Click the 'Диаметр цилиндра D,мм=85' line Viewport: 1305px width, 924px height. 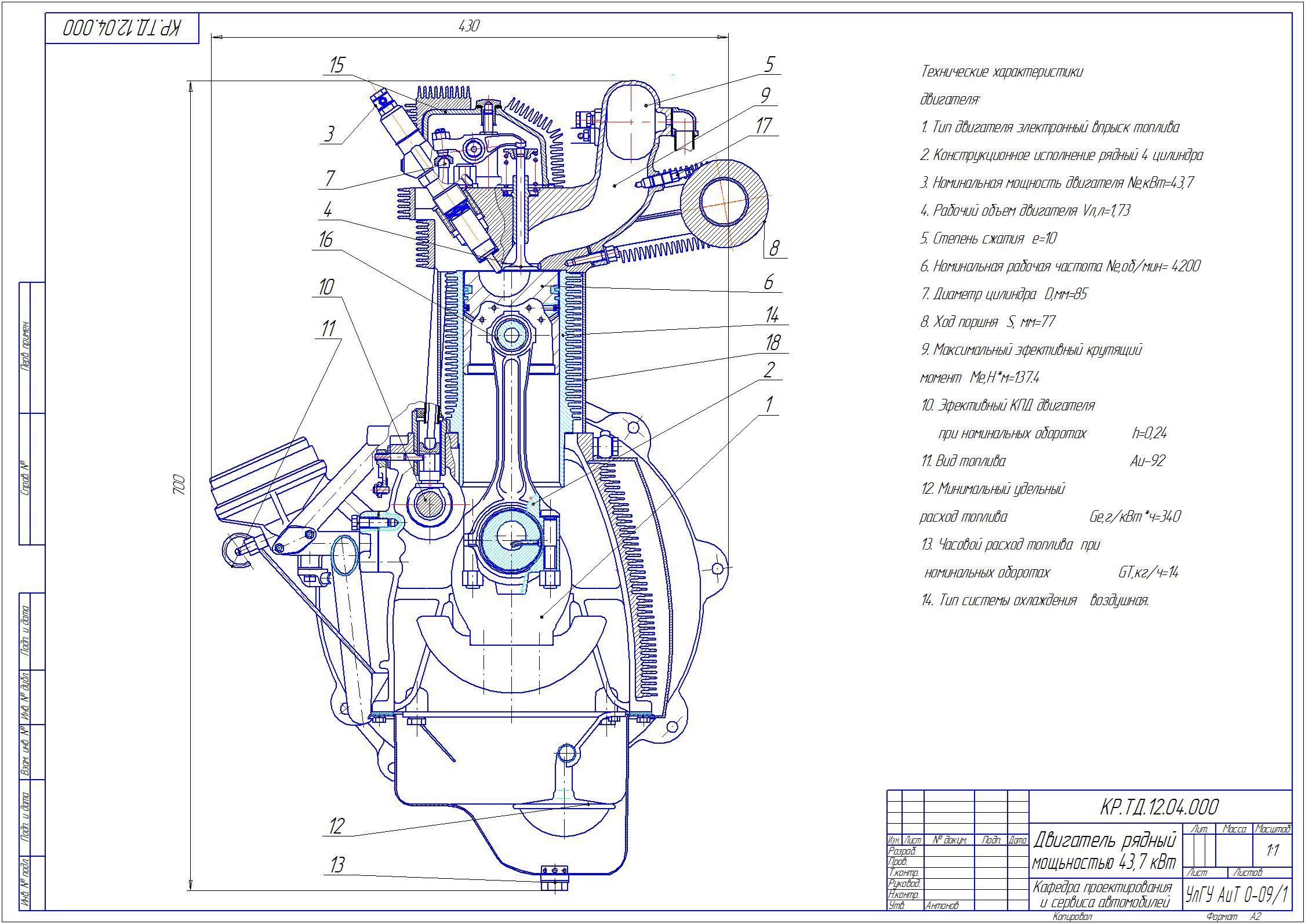pos(1004,294)
